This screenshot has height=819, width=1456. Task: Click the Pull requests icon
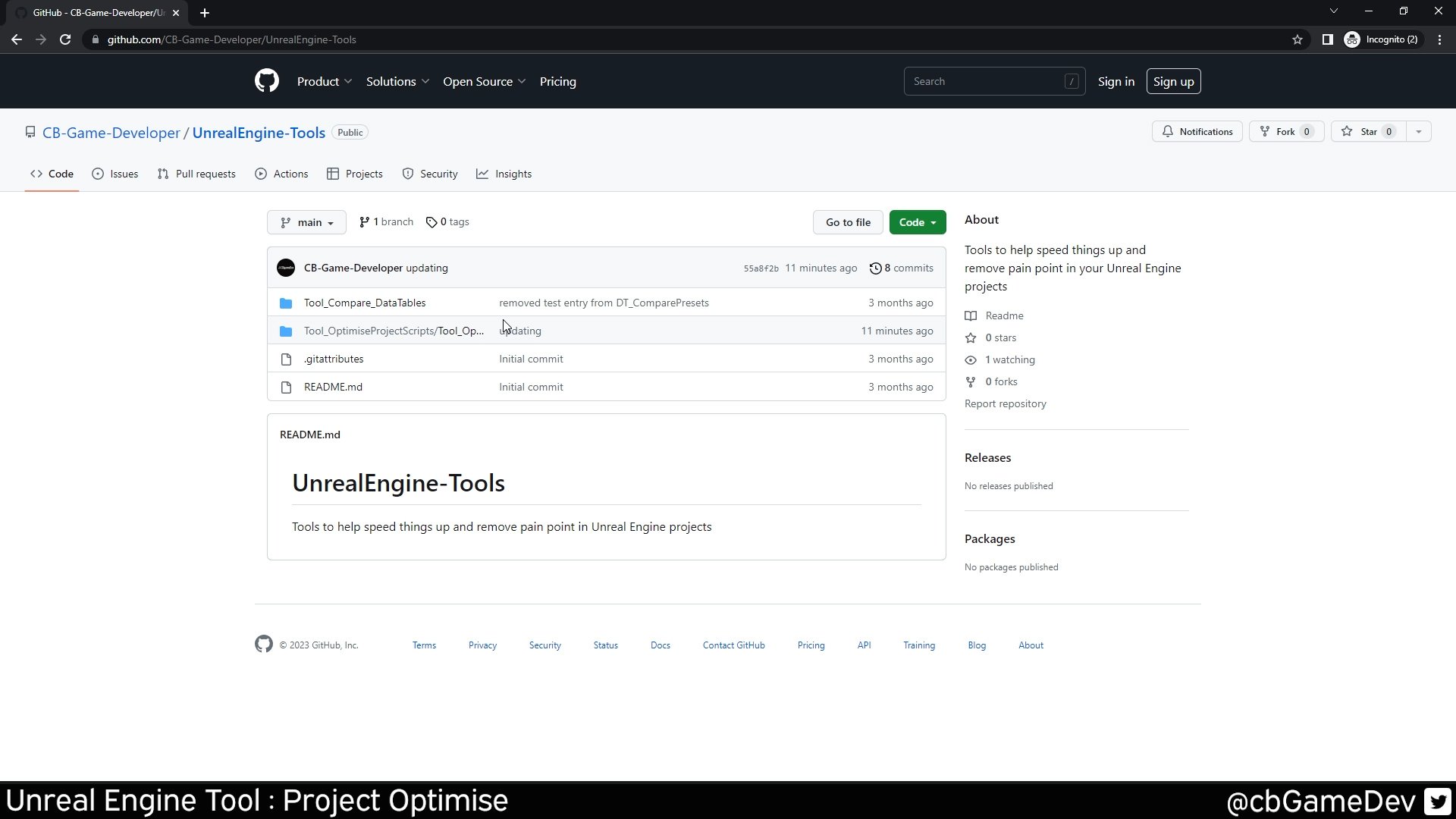pyautogui.click(x=162, y=173)
